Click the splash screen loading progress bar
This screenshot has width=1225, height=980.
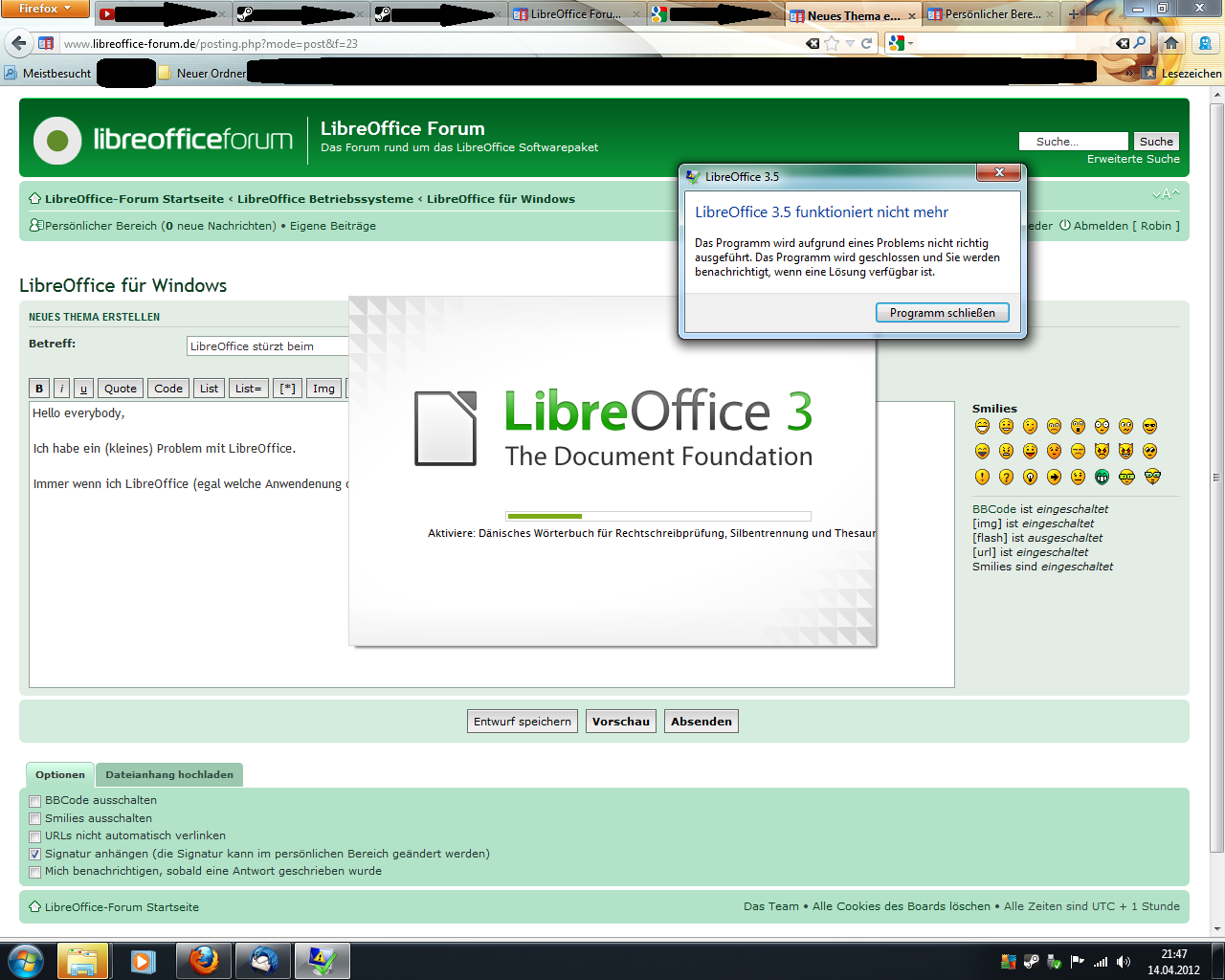click(658, 517)
